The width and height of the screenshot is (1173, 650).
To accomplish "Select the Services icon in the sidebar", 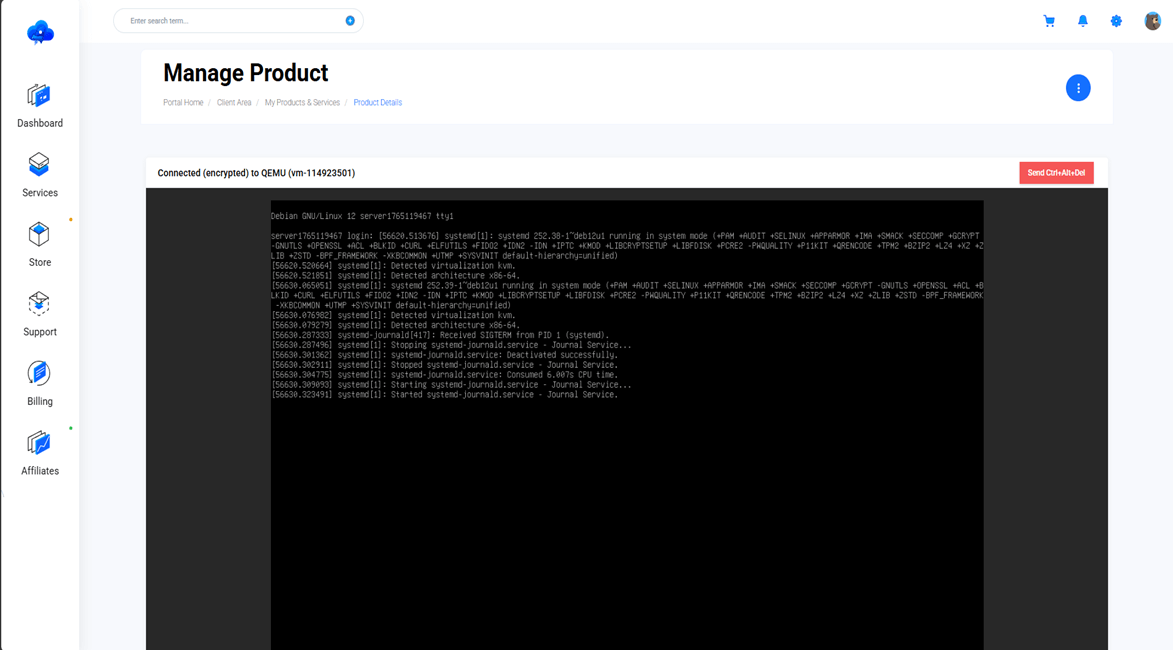I will tap(39, 172).
